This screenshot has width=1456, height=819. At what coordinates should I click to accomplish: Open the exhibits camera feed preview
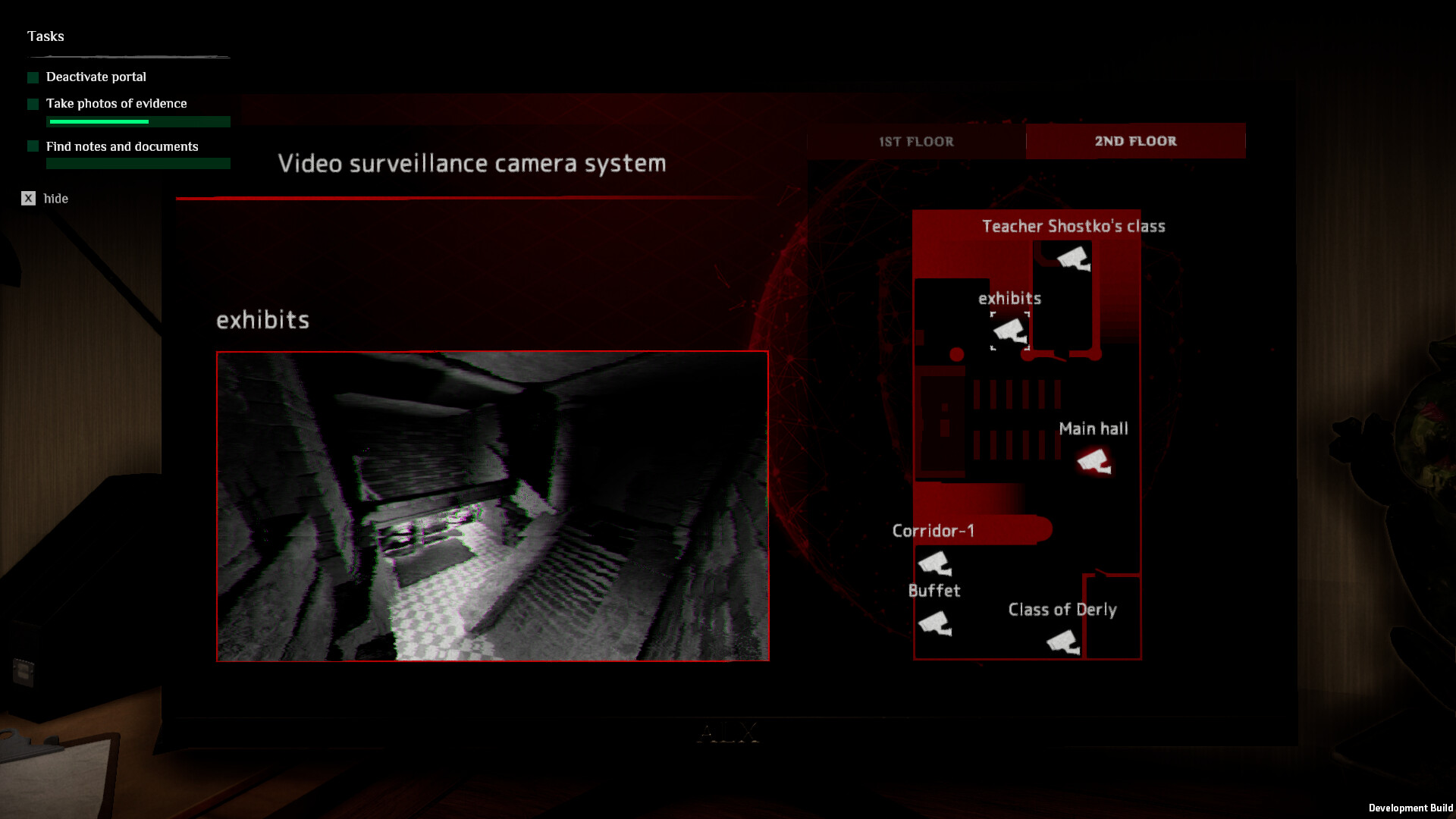tap(491, 507)
